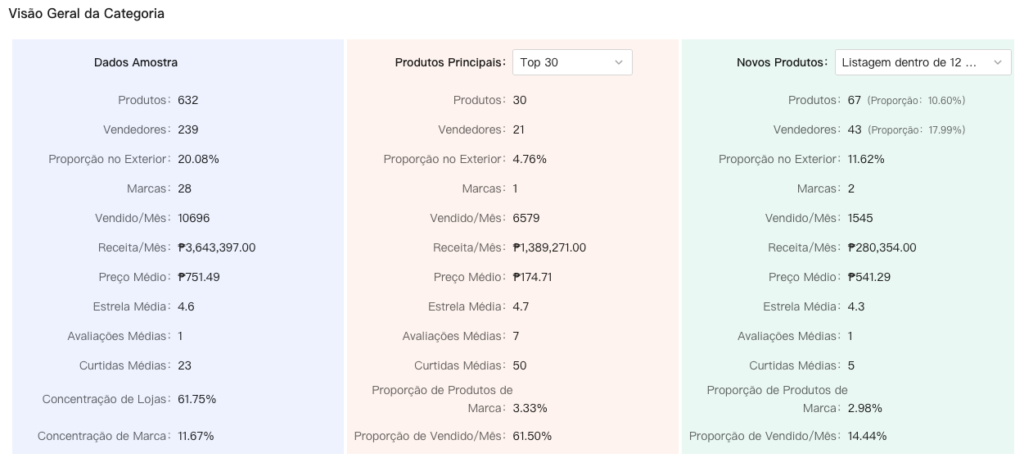Select the Dados Amostra panel title

135,62
